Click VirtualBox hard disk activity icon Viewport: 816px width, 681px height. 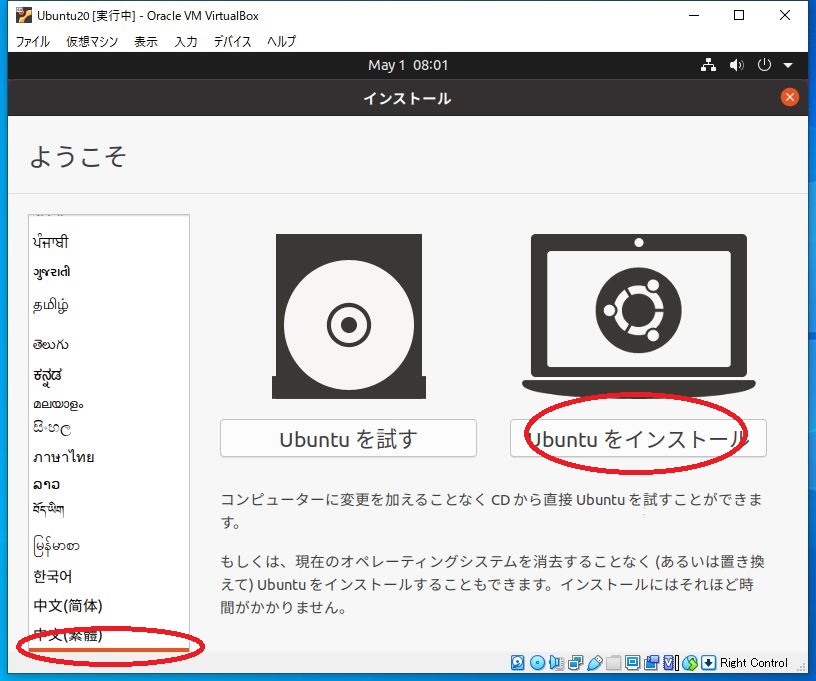click(x=517, y=662)
